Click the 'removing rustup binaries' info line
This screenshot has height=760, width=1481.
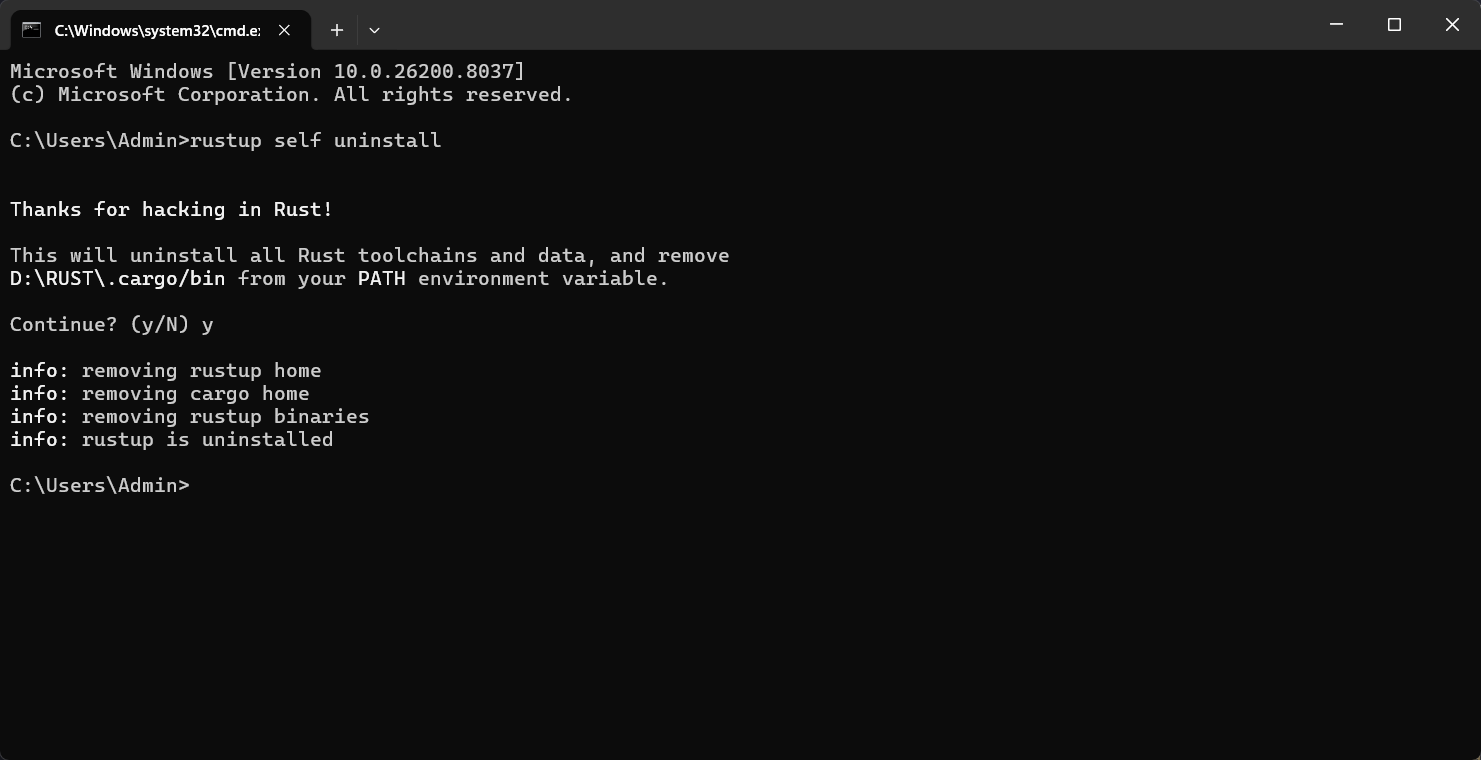[225, 417]
